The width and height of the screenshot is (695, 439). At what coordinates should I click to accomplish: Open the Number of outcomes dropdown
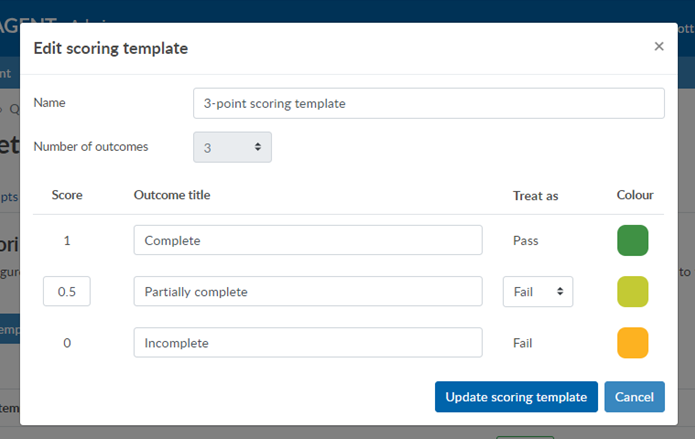(232, 147)
